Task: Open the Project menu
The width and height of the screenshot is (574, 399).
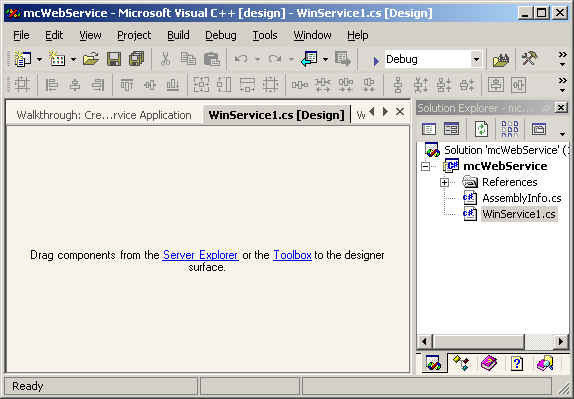Action: point(134,35)
